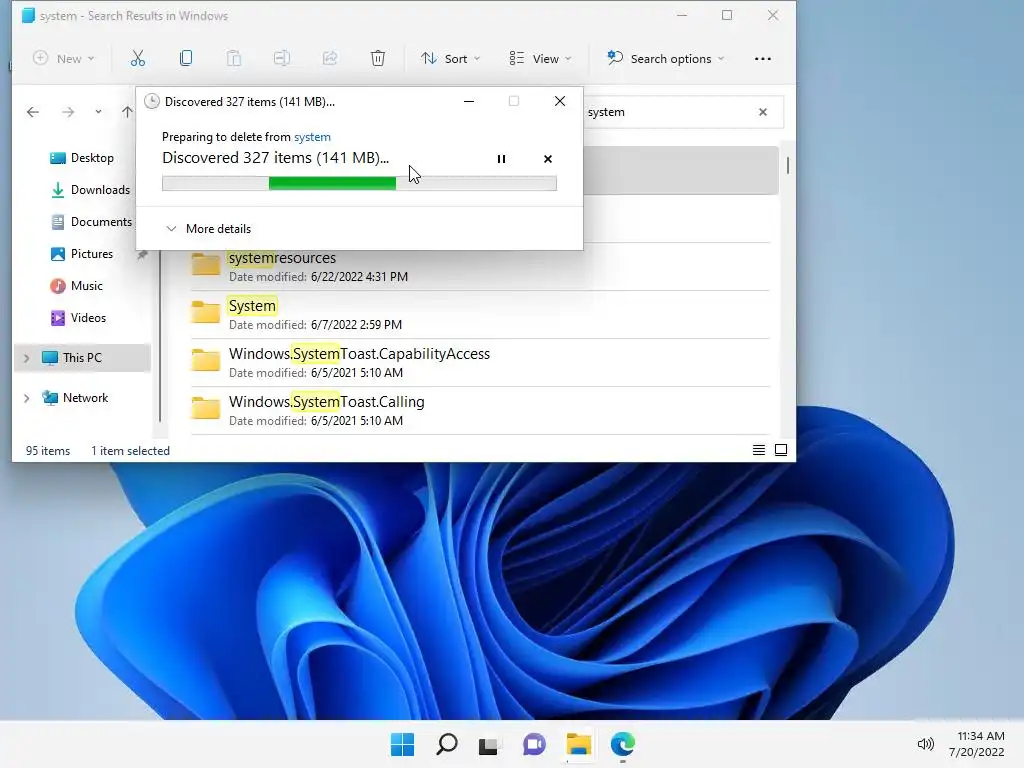Click the Rename icon in toolbar
The image size is (1024, 768).
pyautogui.click(x=281, y=59)
